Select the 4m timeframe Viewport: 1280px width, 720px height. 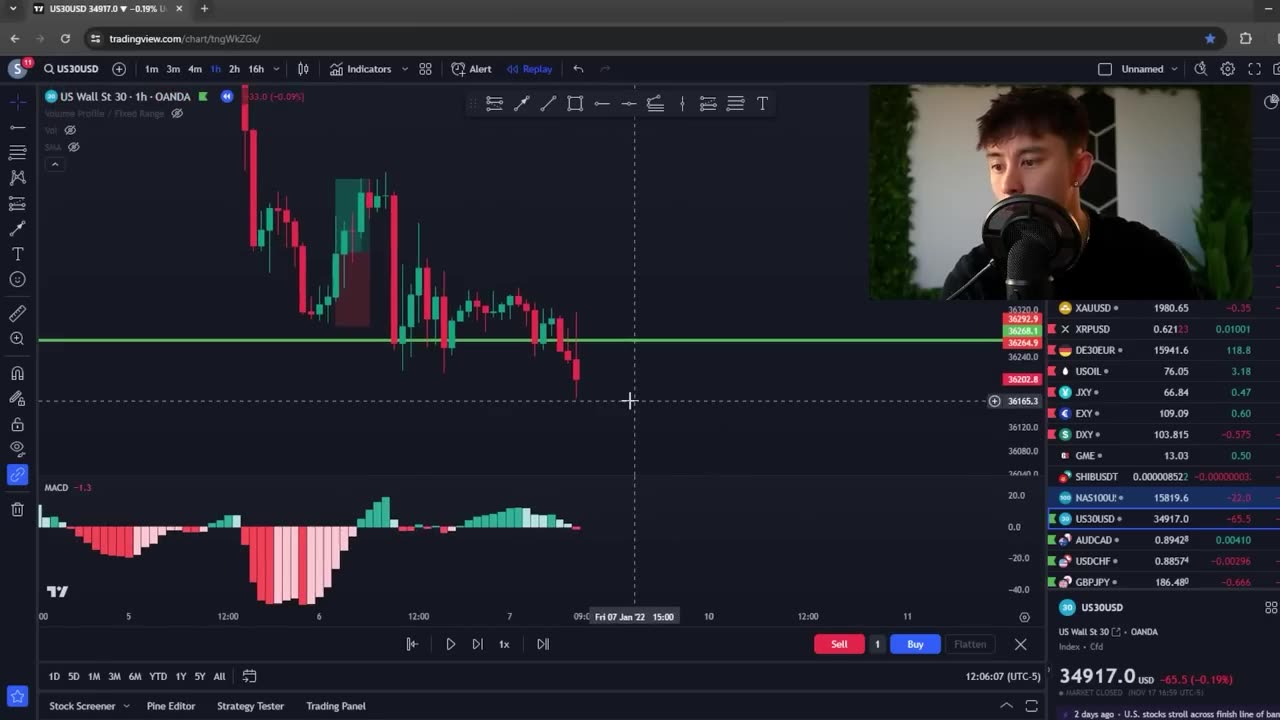195,69
